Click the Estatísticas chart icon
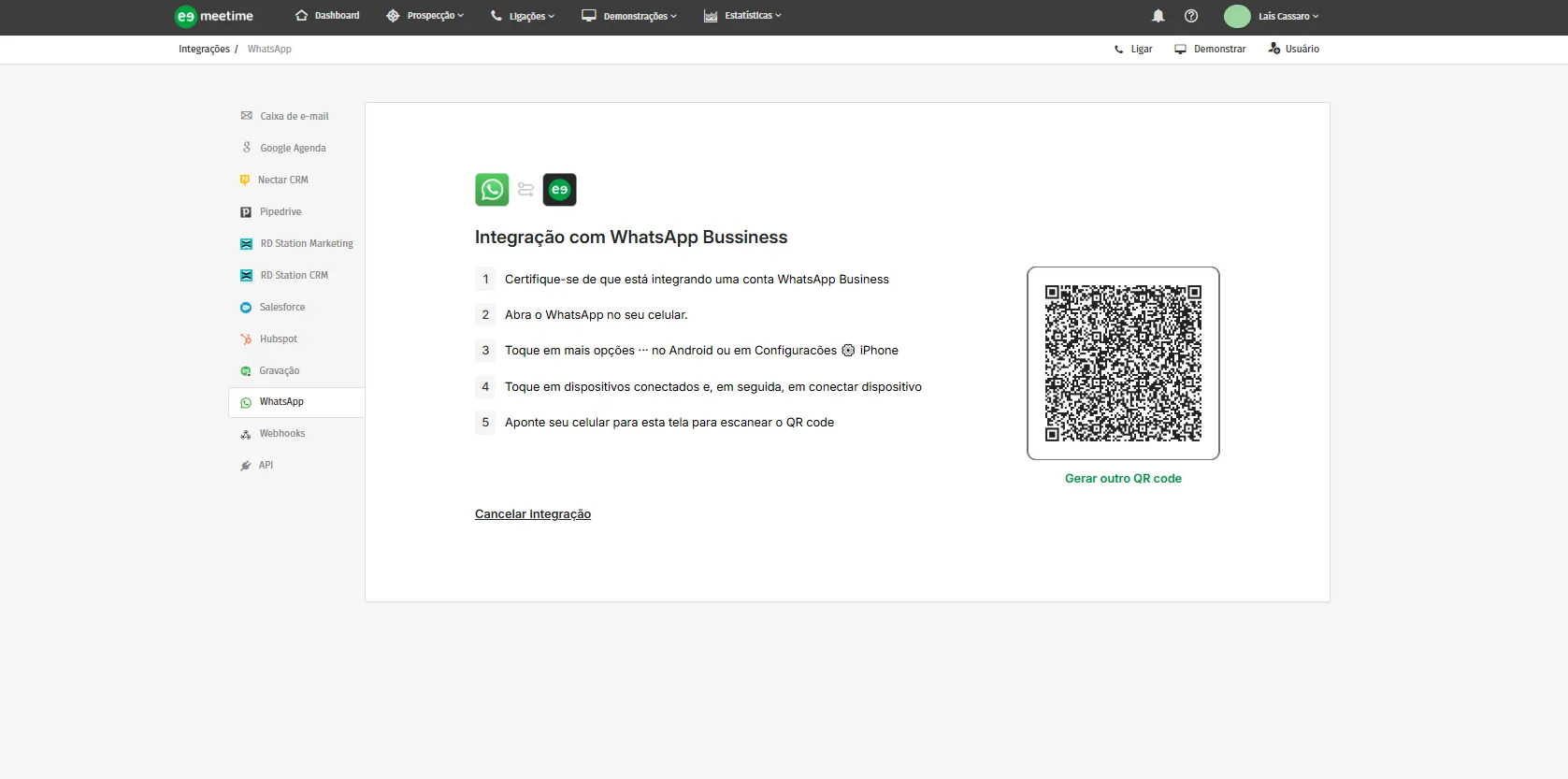The image size is (1568, 779). point(711,16)
